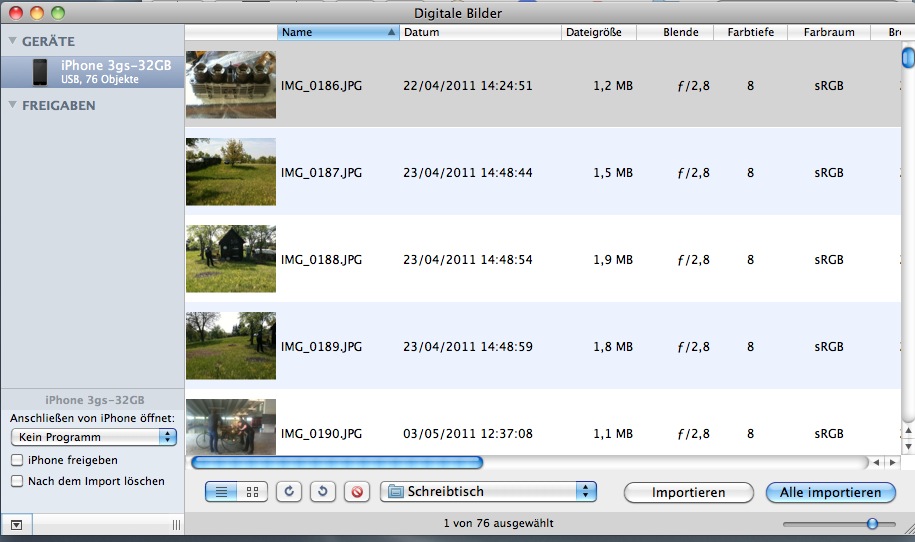Check Nach dem Import löschen

point(17,481)
